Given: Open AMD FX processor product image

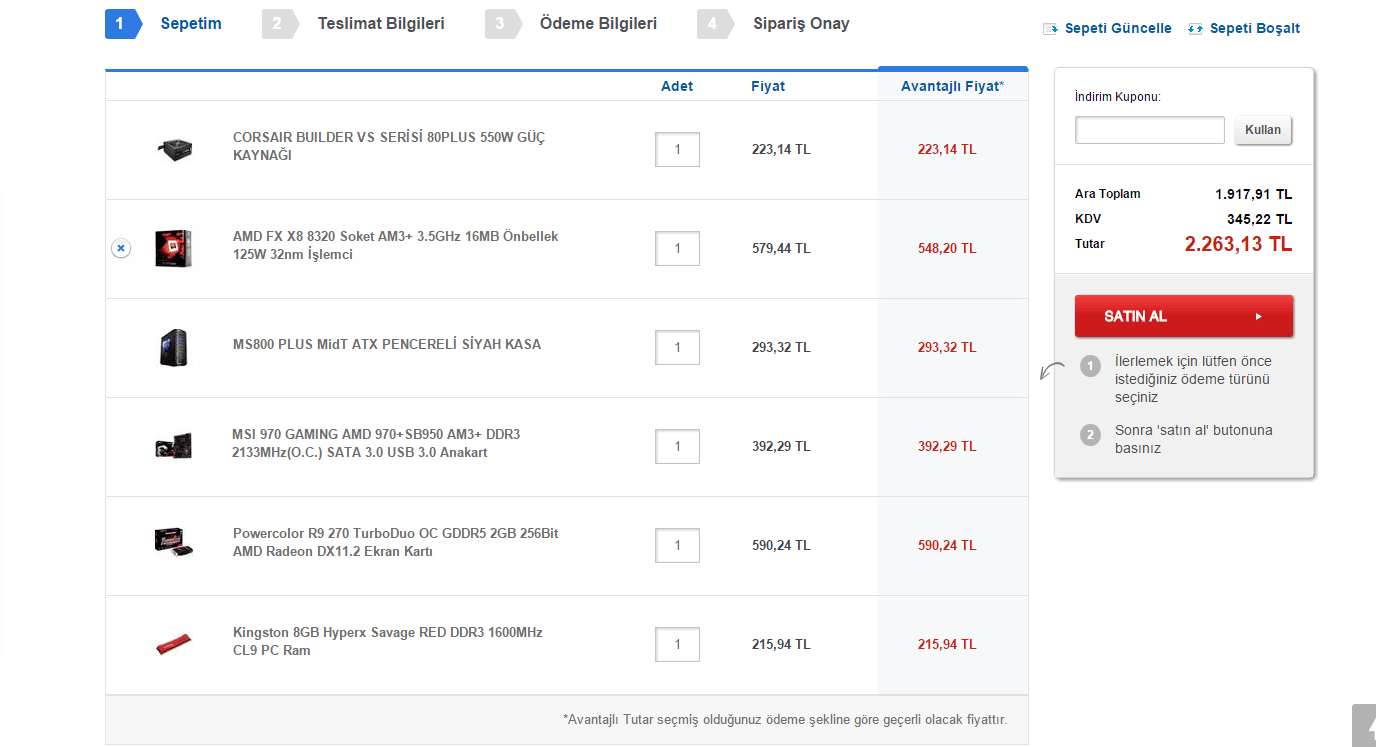Looking at the screenshot, I should (x=173, y=248).
